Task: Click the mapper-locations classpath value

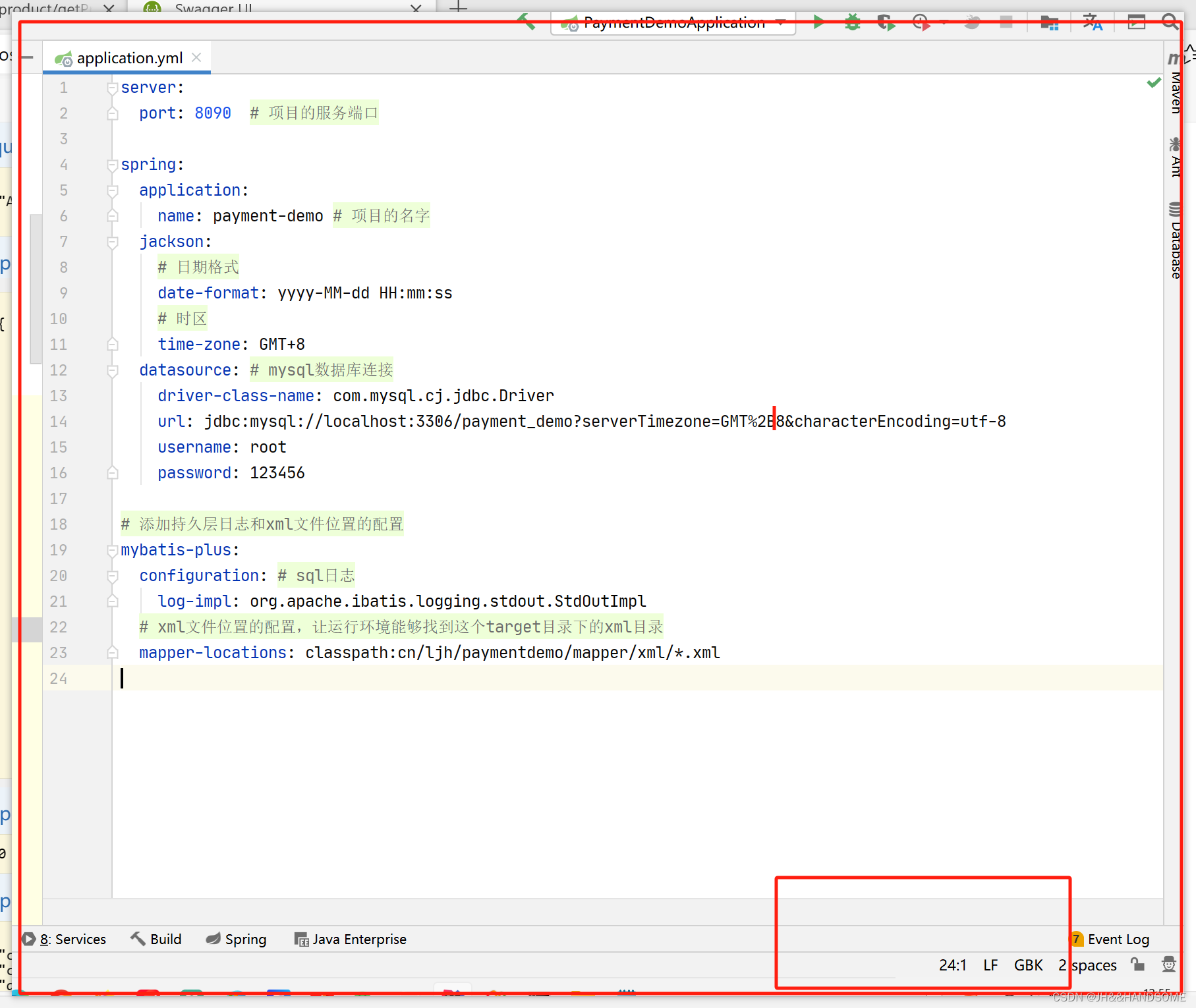Action: [x=513, y=653]
